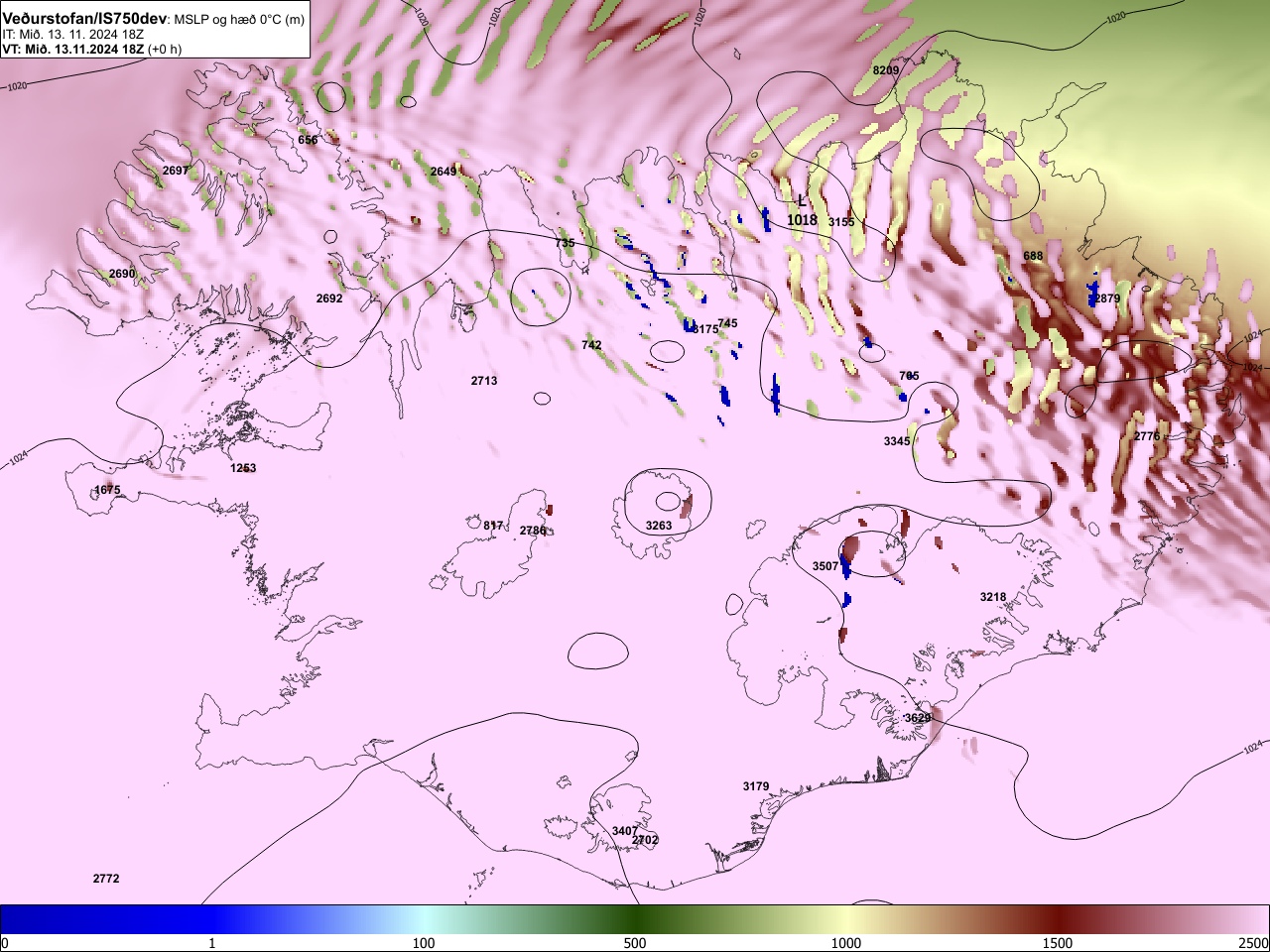This screenshot has width=1270, height=952.
Task: Click the 656 height label
Action: tap(308, 140)
